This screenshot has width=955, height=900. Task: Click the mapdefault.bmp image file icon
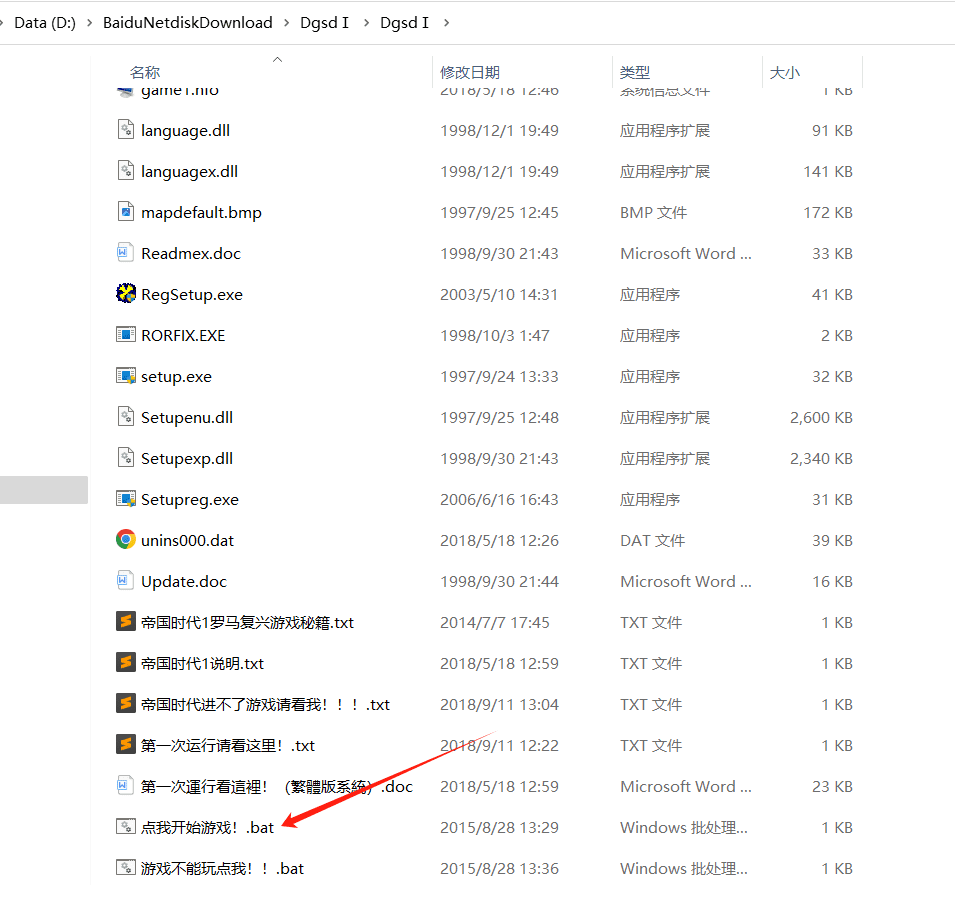125,212
